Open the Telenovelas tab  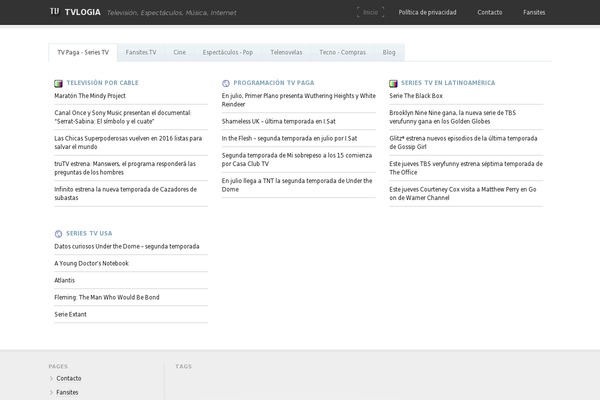286,51
